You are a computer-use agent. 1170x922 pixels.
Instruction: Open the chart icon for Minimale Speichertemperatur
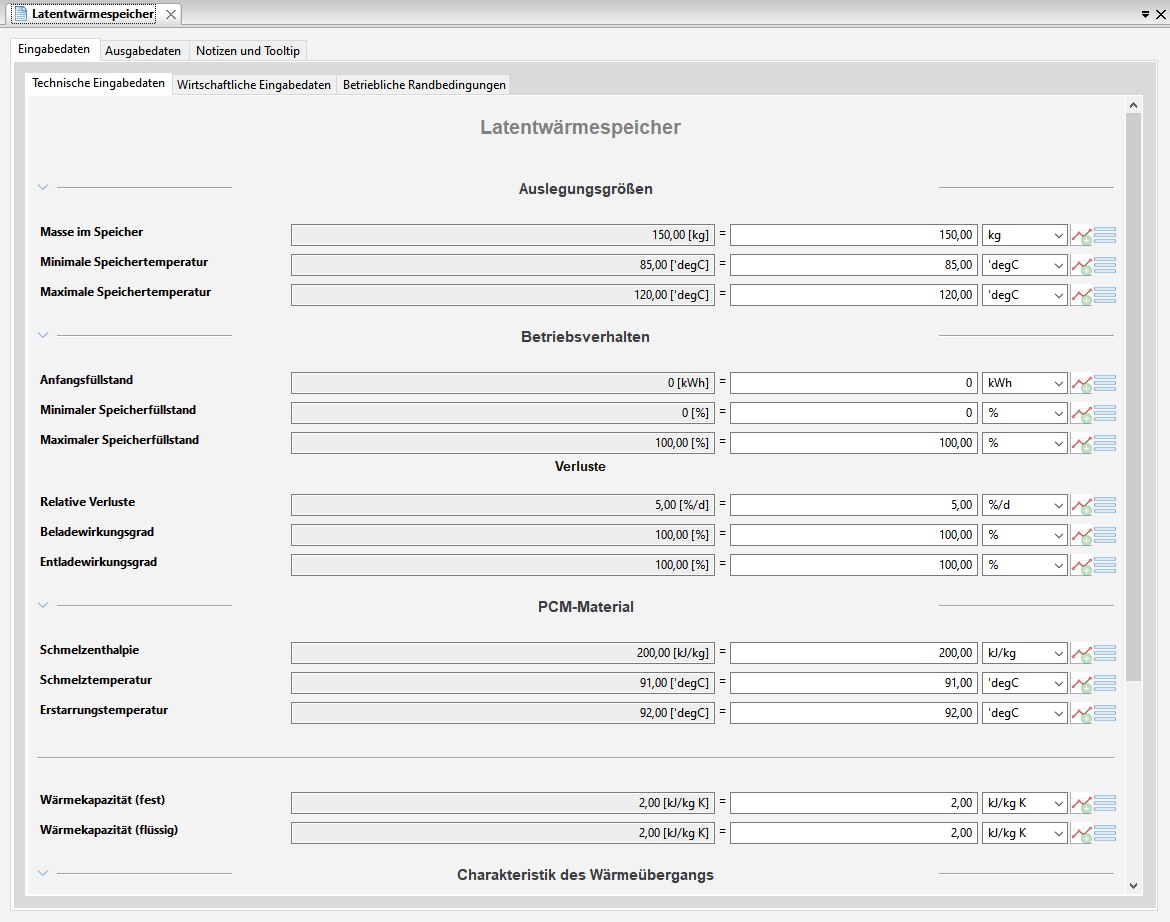tap(1081, 266)
